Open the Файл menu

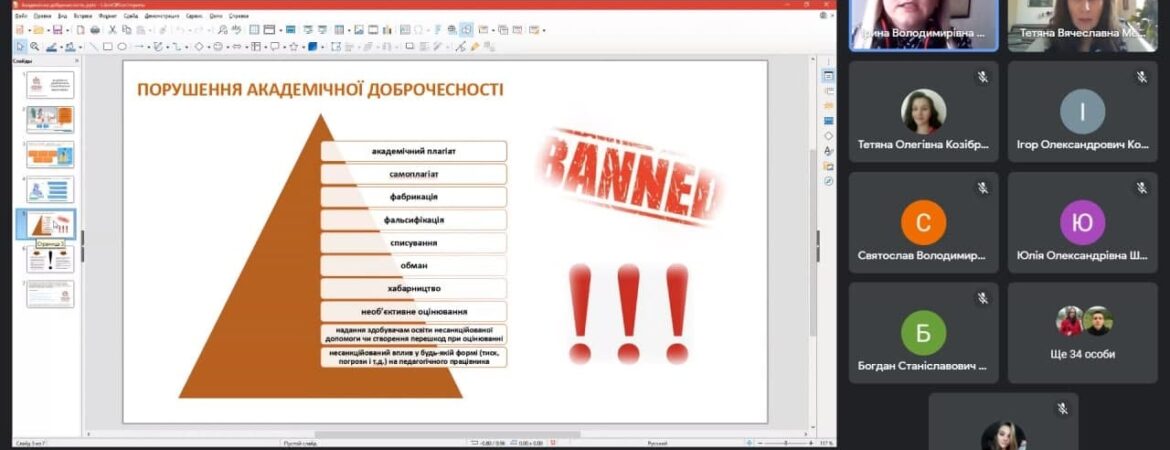[21, 15]
